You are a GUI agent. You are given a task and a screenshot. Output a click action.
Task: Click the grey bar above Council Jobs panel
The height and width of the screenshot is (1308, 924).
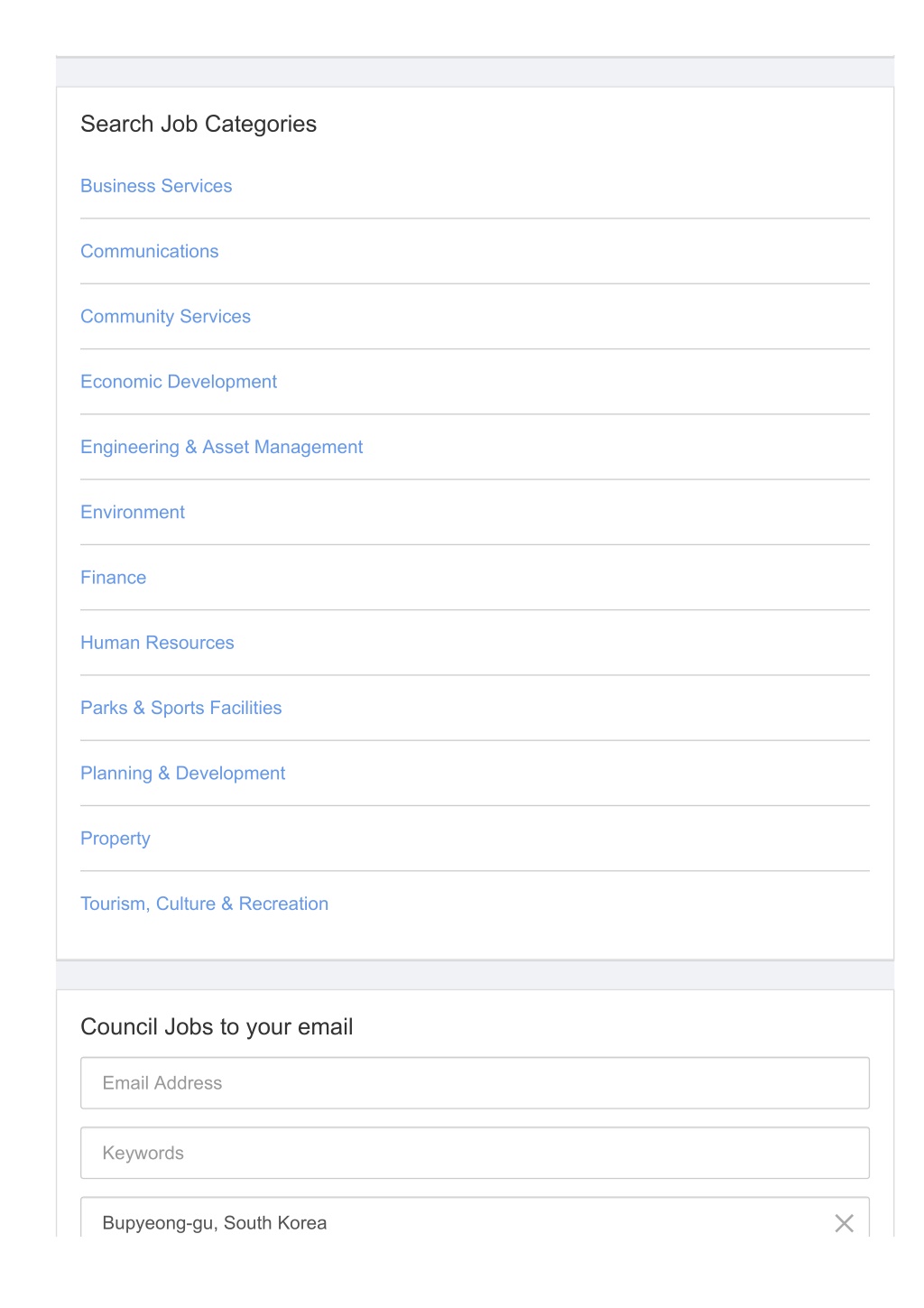pos(475,975)
